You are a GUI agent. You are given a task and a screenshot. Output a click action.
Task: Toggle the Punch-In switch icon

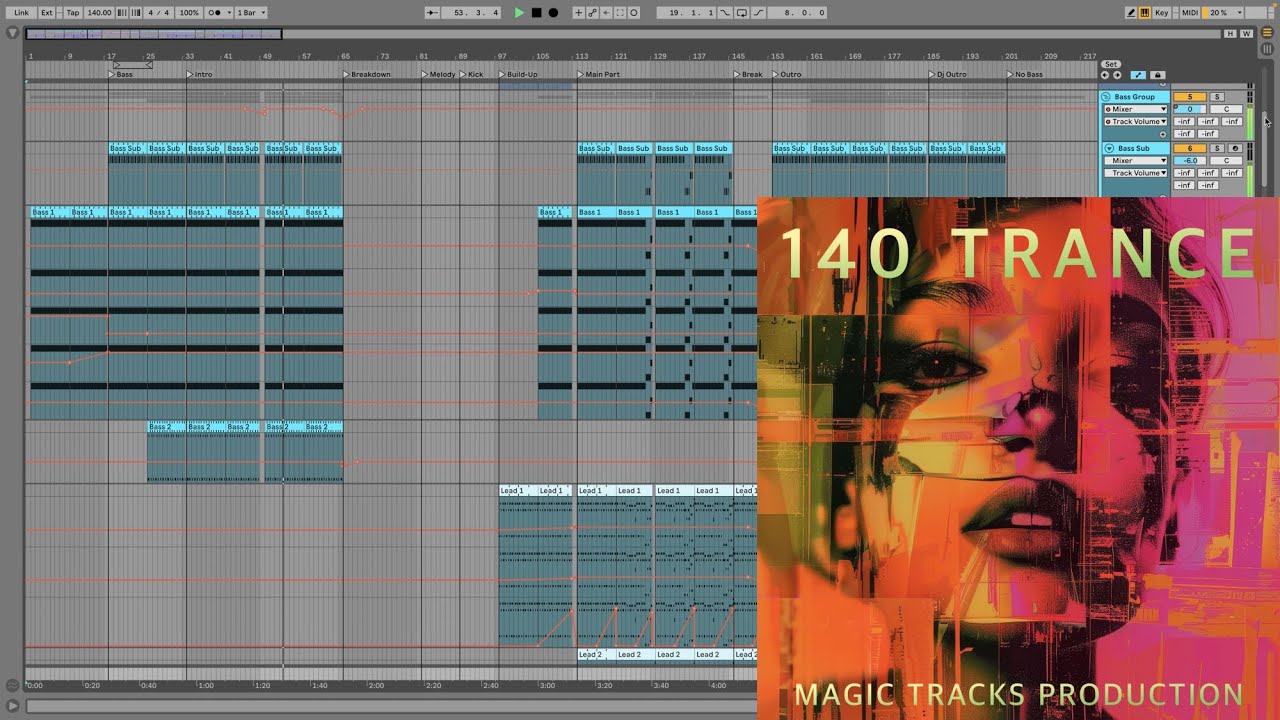pyautogui.click(x=726, y=13)
